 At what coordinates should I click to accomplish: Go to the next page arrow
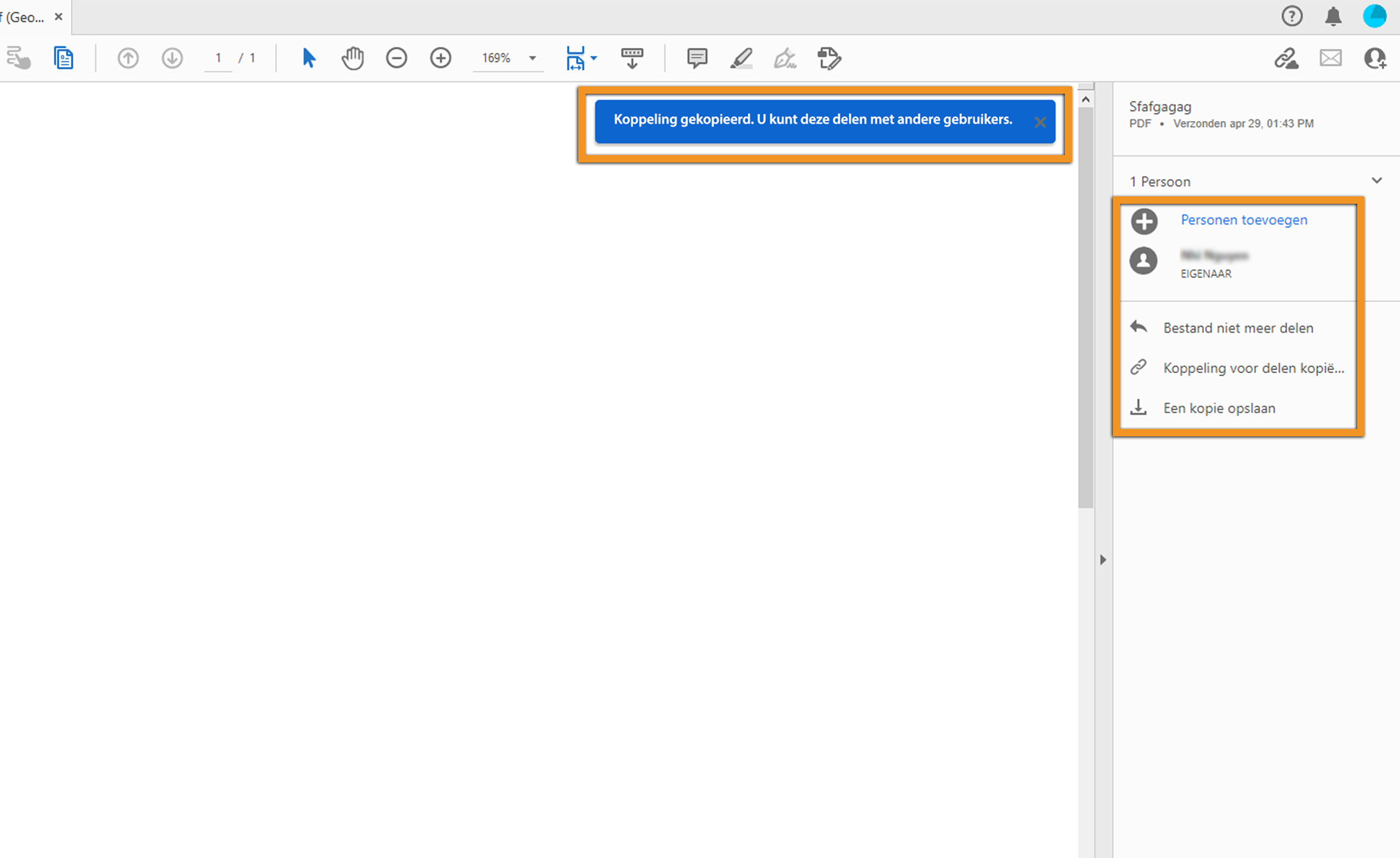click(172, 58)
